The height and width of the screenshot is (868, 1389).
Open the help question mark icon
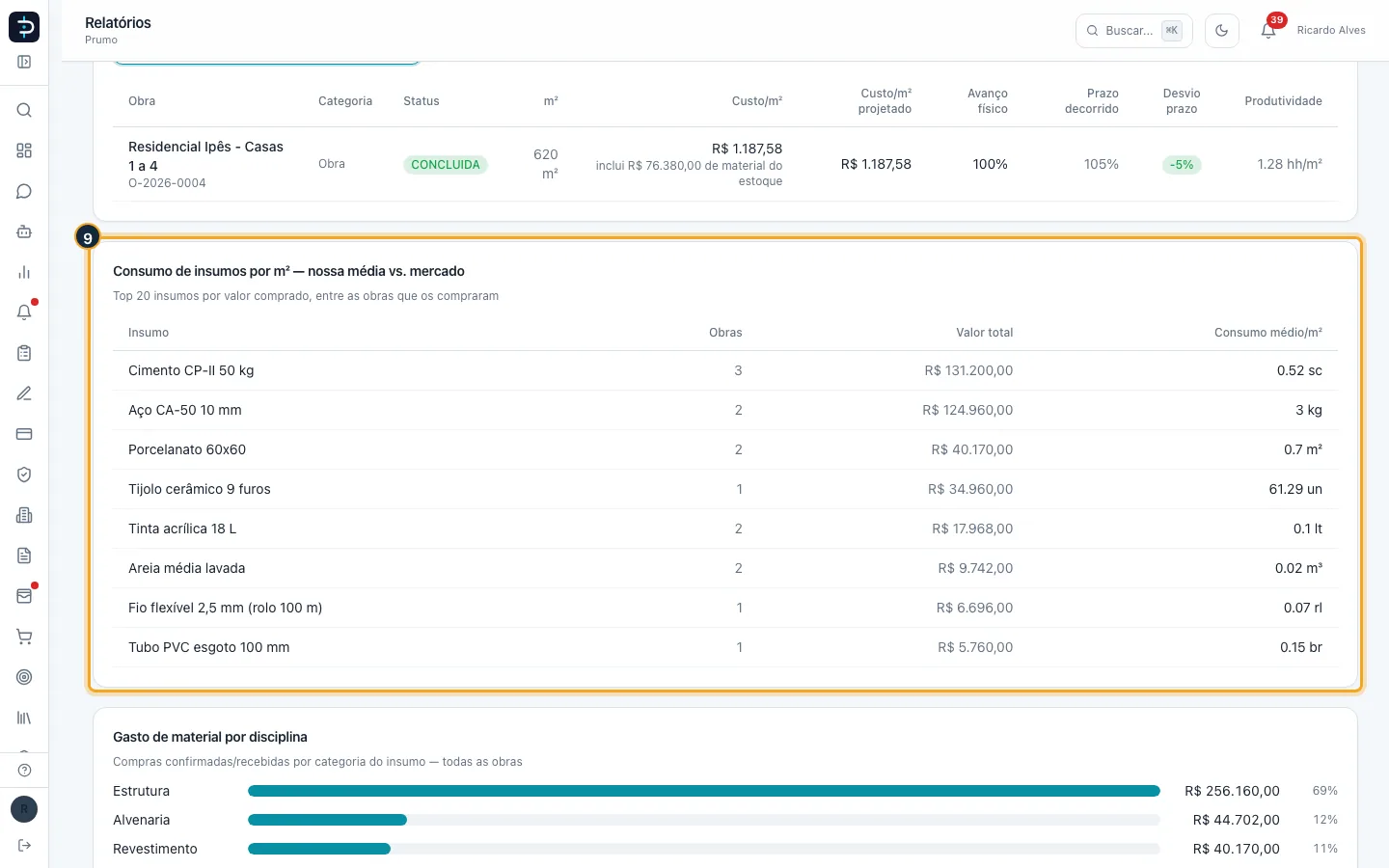(x=24, y=770)
